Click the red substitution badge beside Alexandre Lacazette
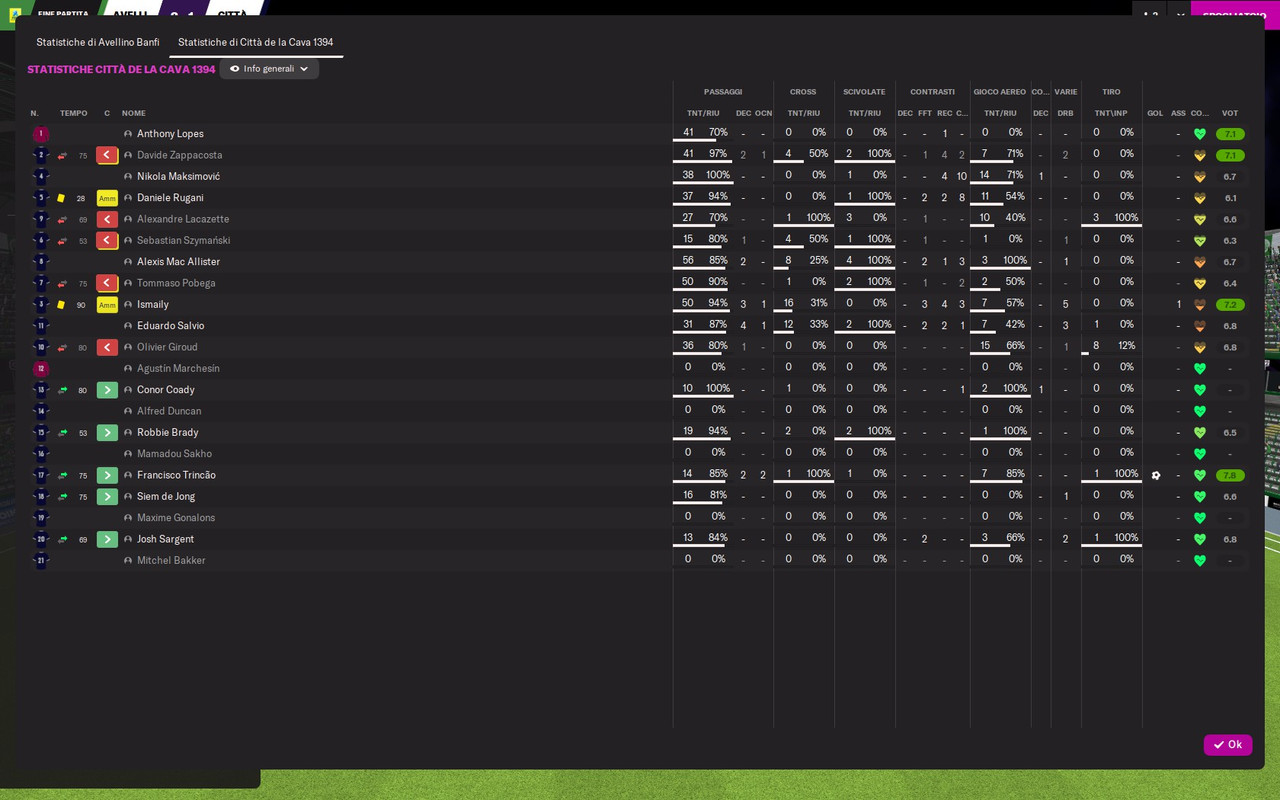This screenshot has height=800, width=1280. click(x=107, y=219)
